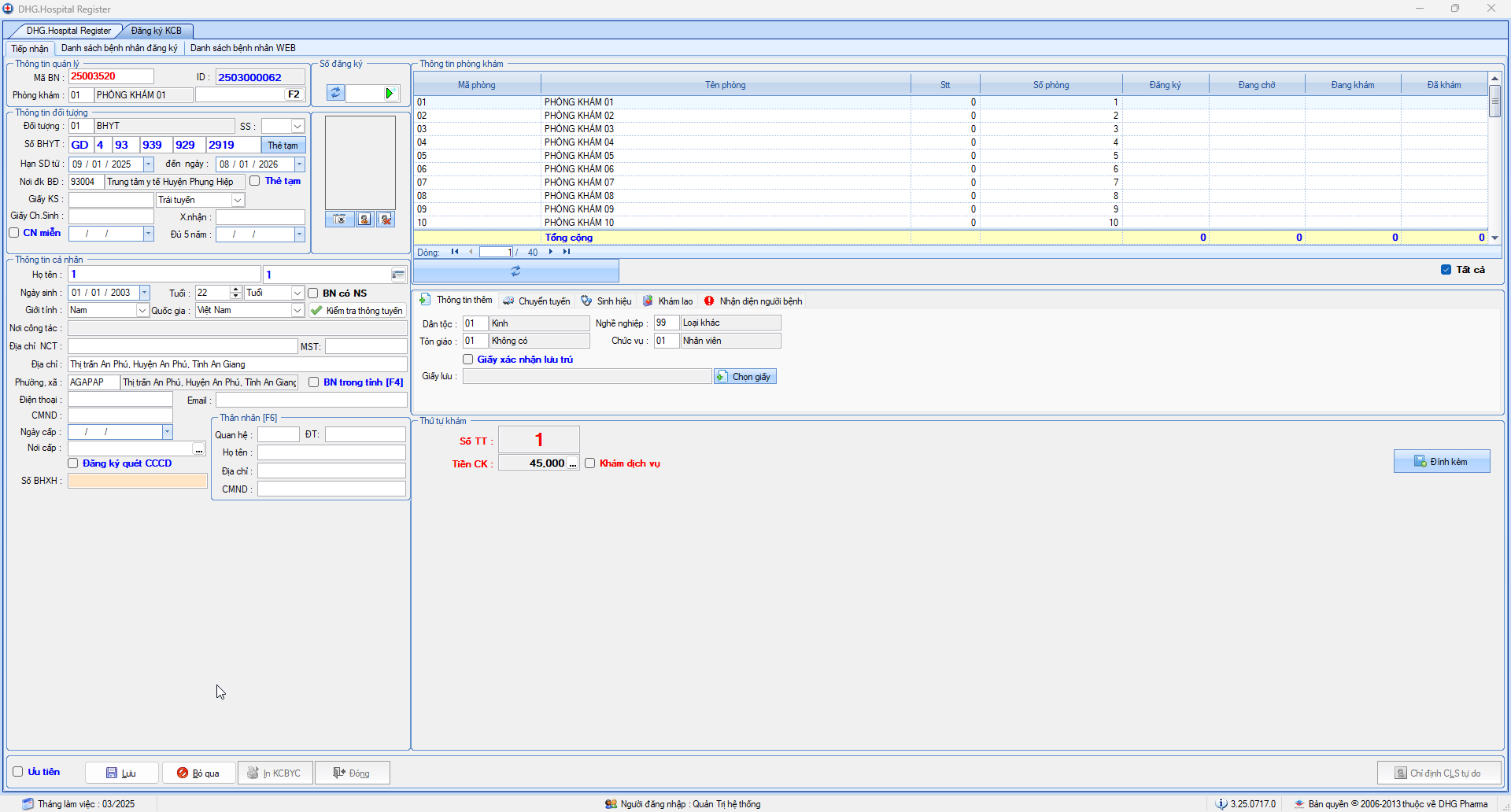The height and width of the screenshot is (812, 1511).
Task: Click the green play arrow in Số đăng ký
Action: click(x=390, y=94)
